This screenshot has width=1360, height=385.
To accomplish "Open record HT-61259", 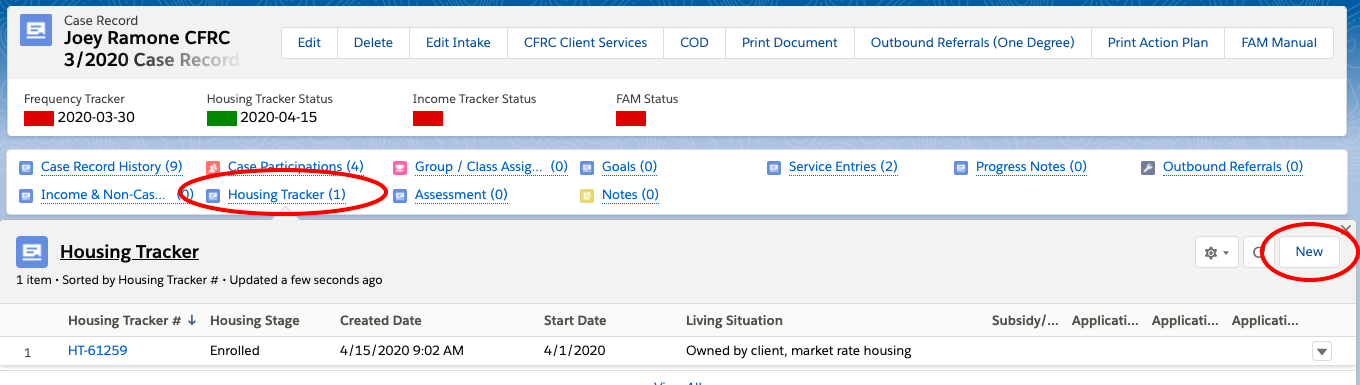I will coord(97,351).
